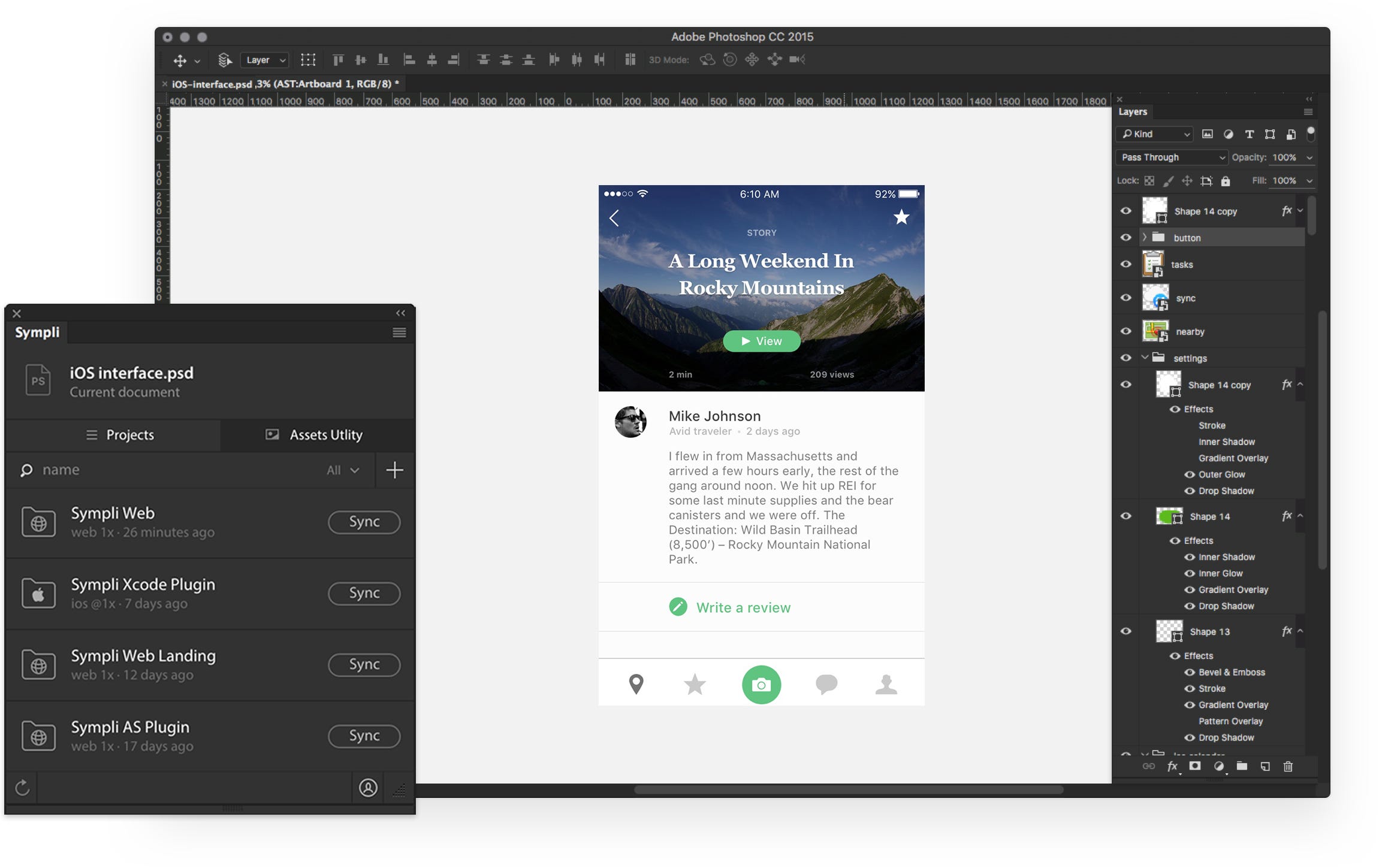The image size is (1379, 868).
Task: Open the Layers panel menu icon
Action: (x=1308, y=112)
